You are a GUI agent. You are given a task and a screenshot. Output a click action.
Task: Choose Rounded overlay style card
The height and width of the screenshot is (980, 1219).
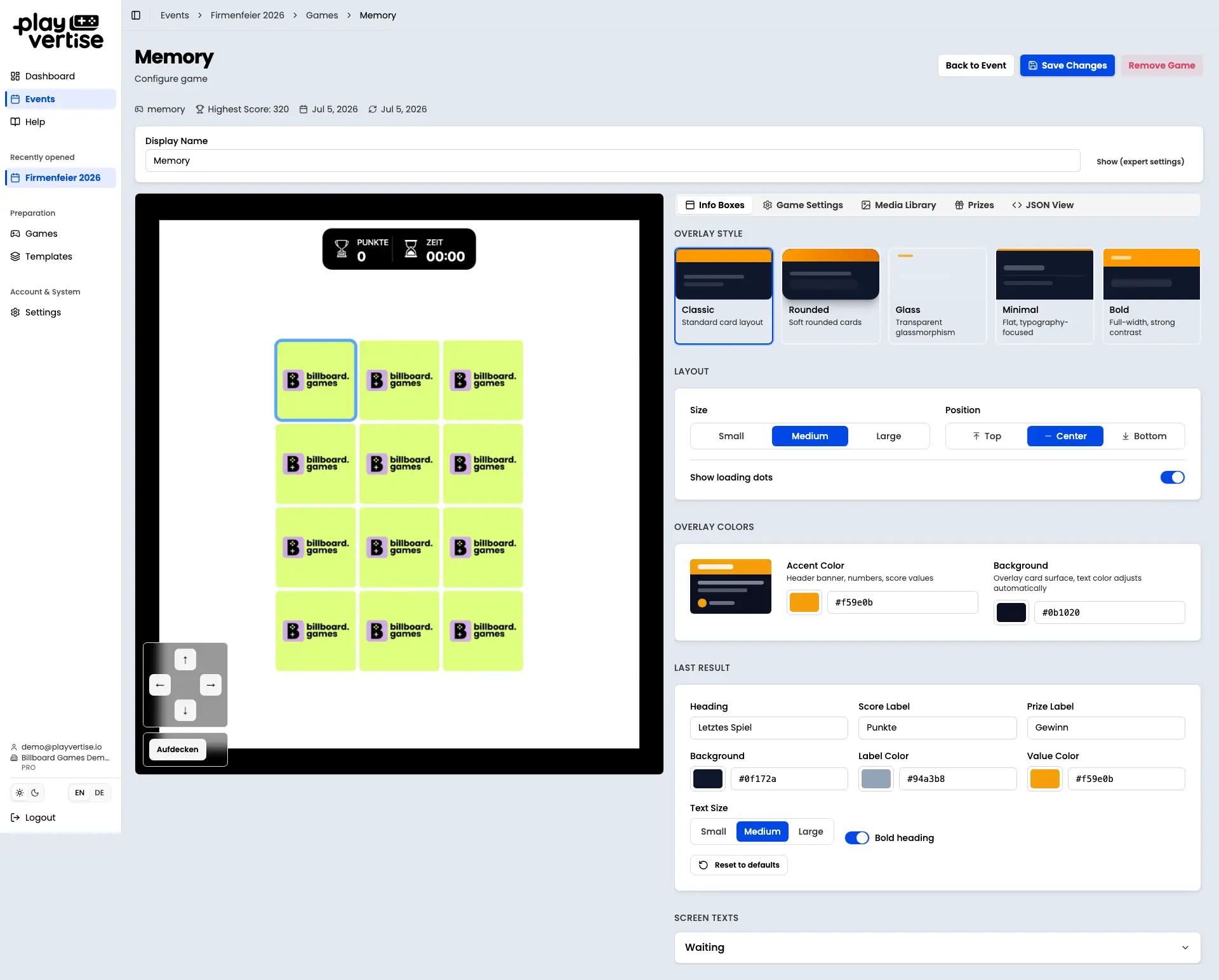[830, 296]
